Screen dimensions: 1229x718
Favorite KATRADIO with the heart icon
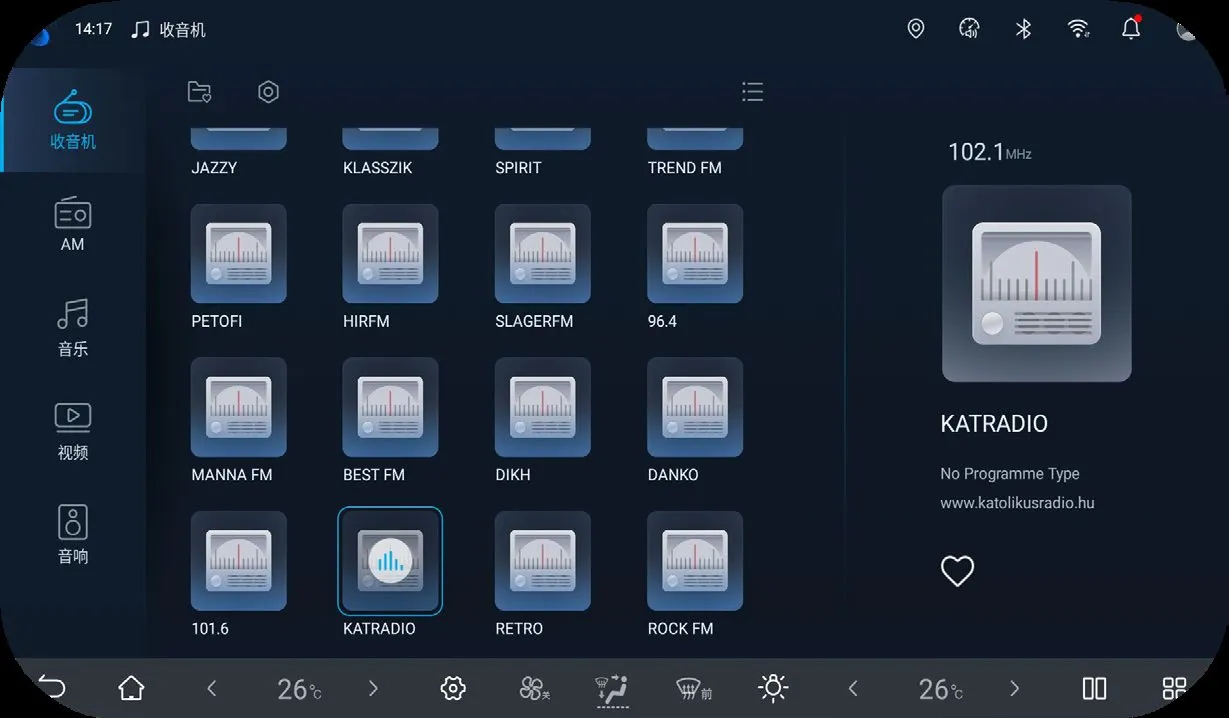pyautogui.click(x=957, y=571)
